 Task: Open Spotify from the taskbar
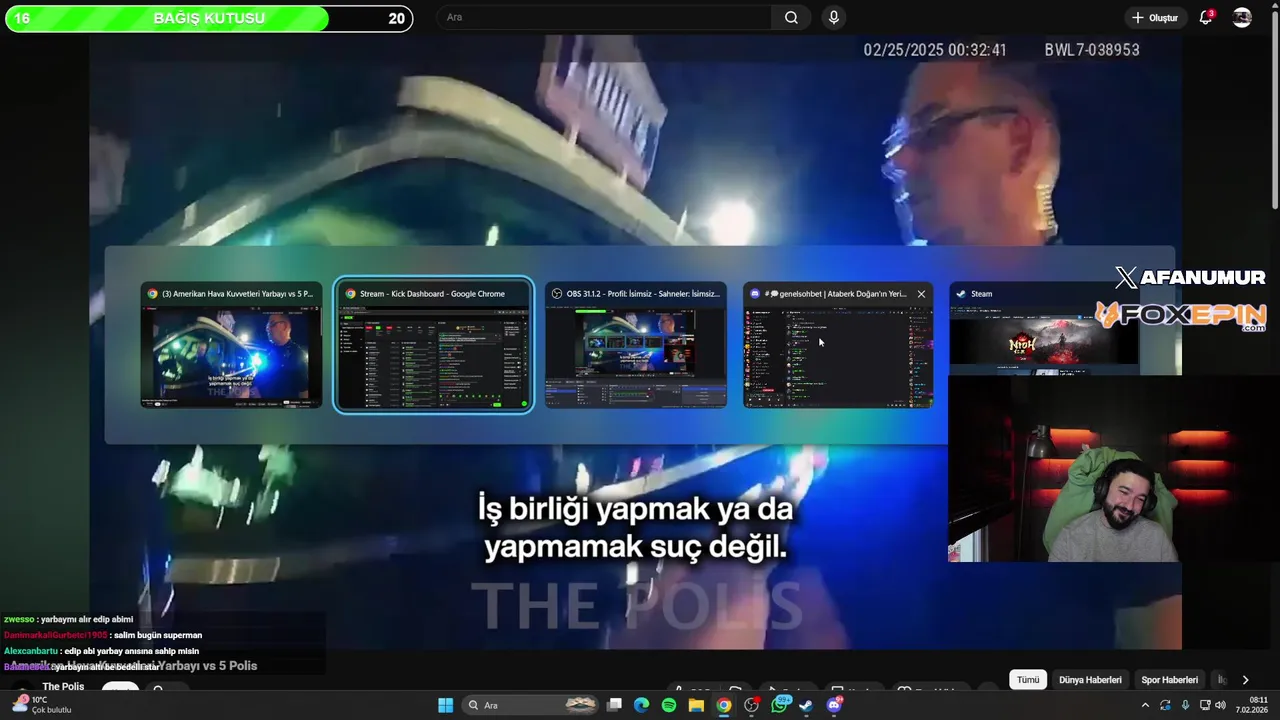(x=669, y=705)
